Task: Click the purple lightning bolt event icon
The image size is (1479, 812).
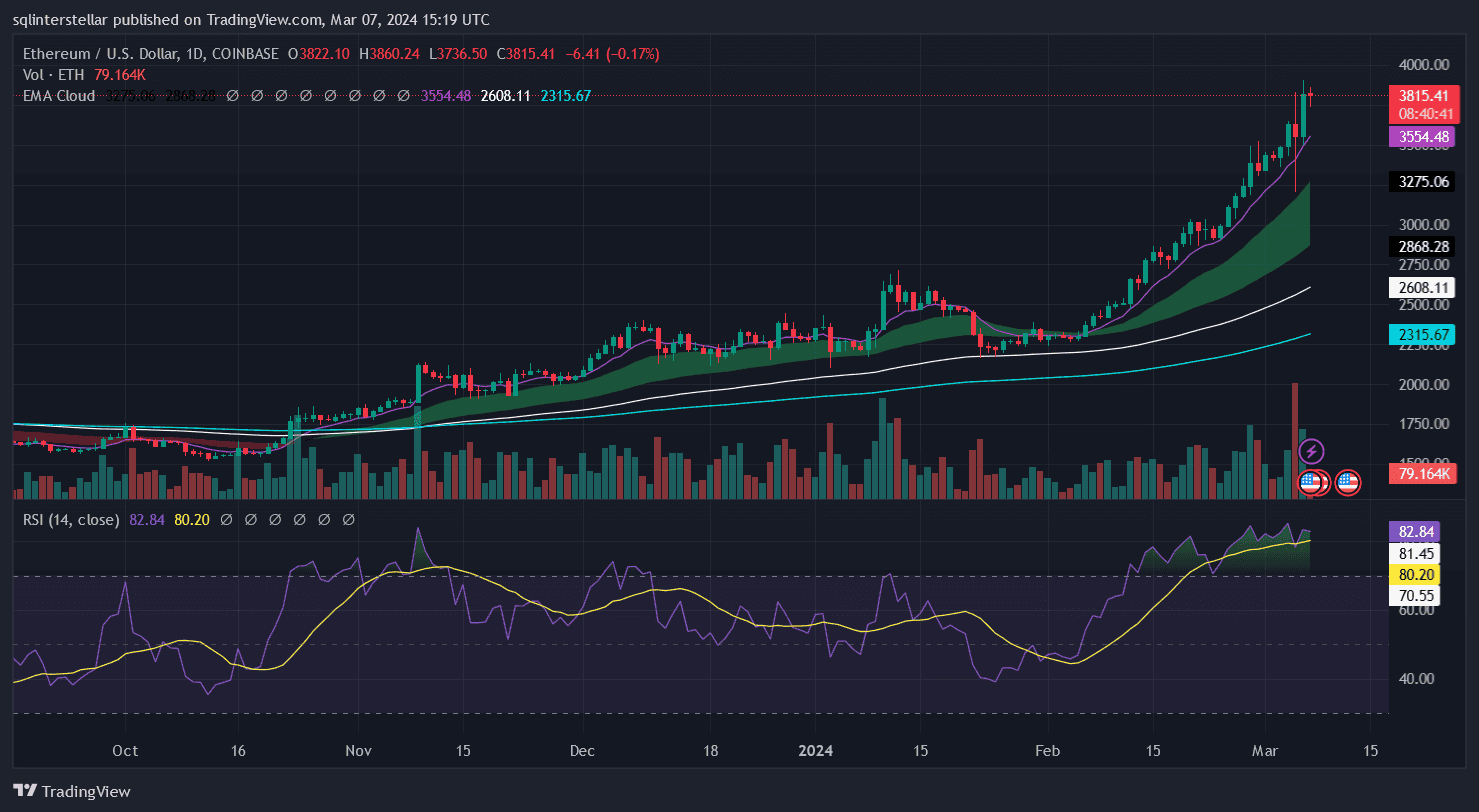Action: click(x=1311, y=452)
